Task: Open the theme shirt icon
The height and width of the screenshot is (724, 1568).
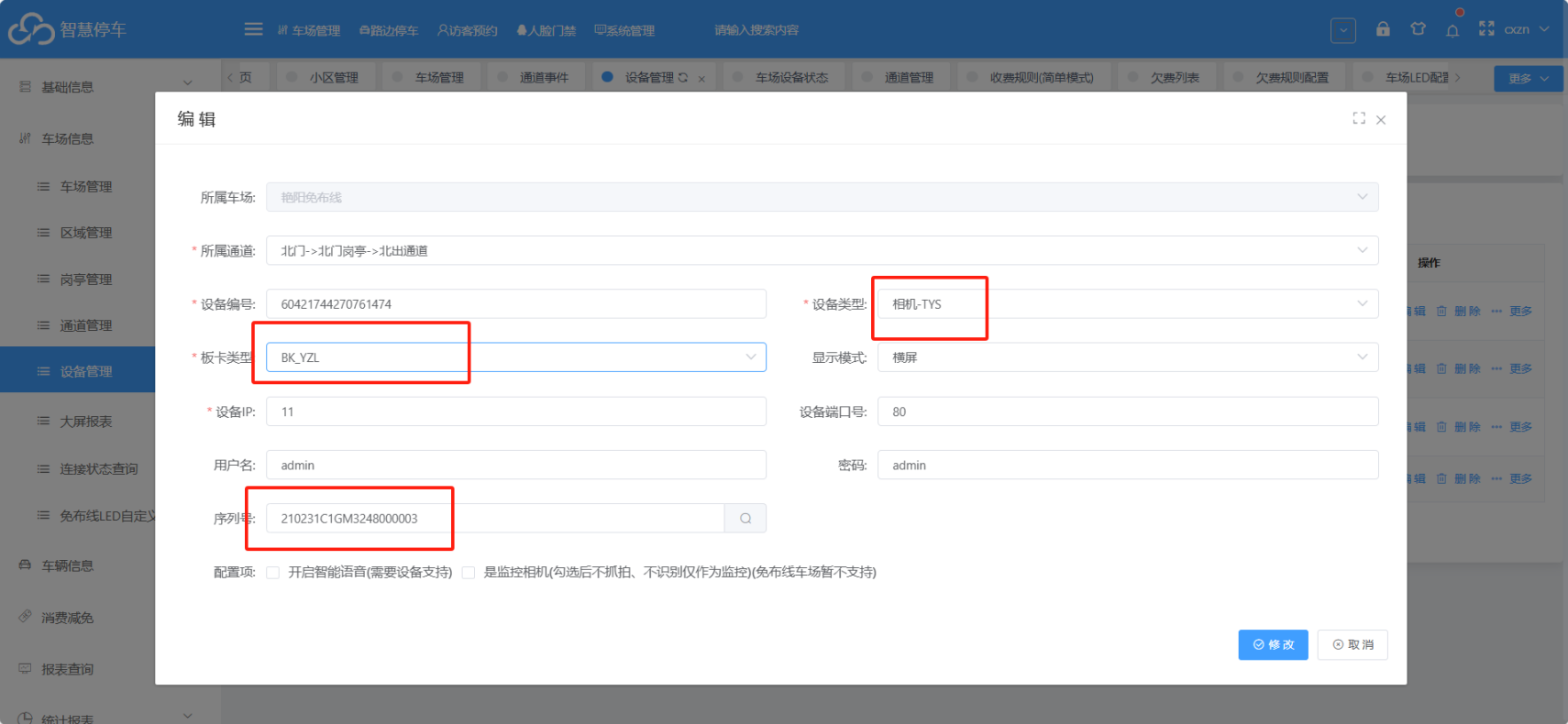Action: pyautogui.click(x=1418, y=29)
